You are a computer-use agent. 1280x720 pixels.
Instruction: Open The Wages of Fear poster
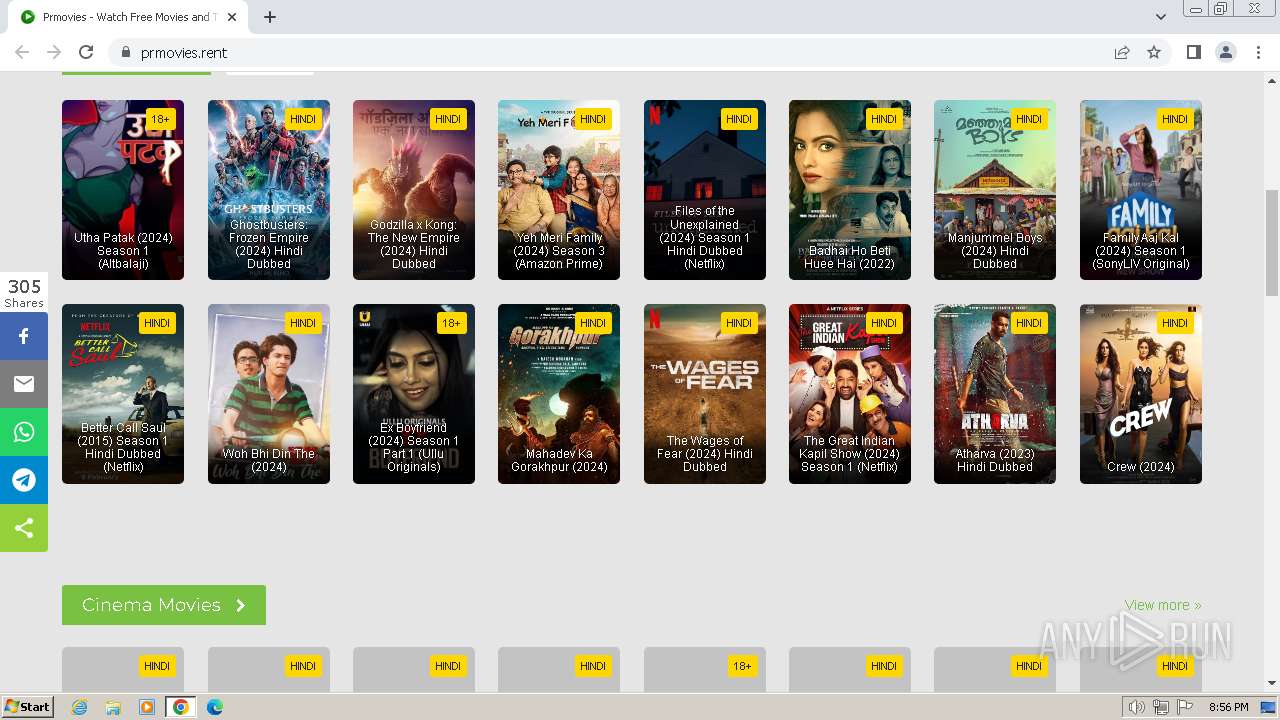(x=705, y=394)
